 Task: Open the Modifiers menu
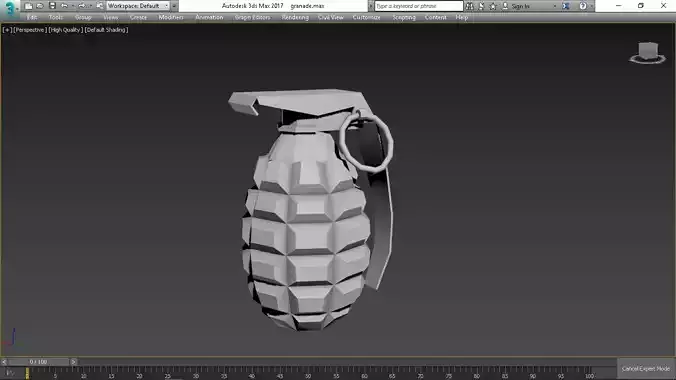pyautogui.click(x=171, y=18)
